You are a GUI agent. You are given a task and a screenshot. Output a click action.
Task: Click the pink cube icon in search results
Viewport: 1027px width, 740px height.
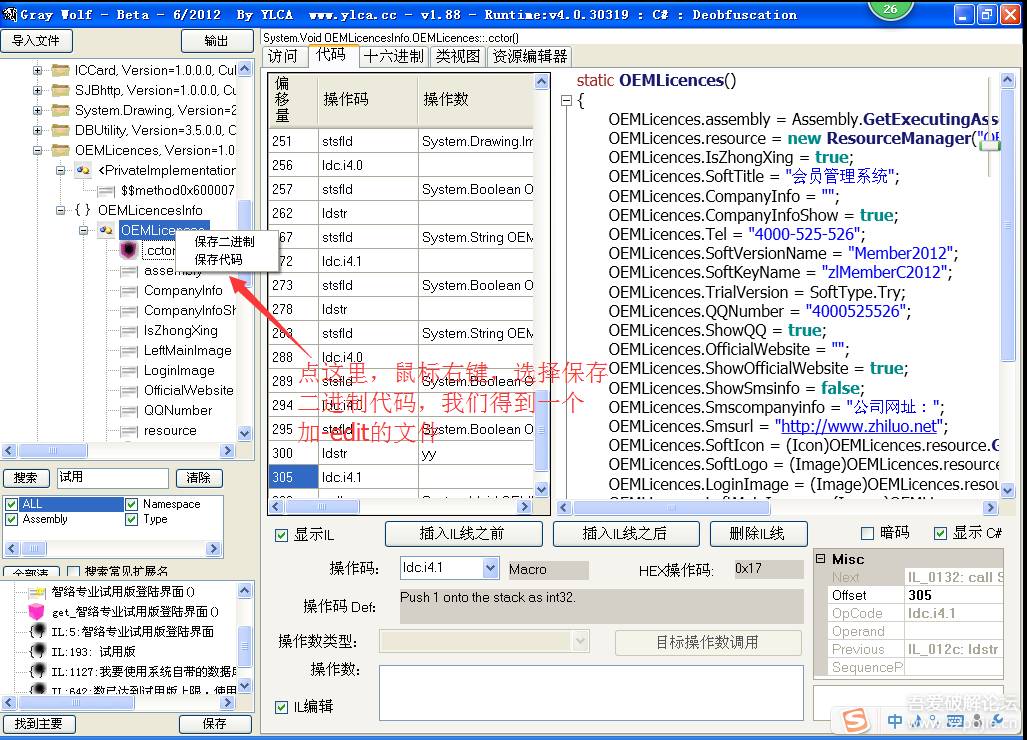point(36,611)
